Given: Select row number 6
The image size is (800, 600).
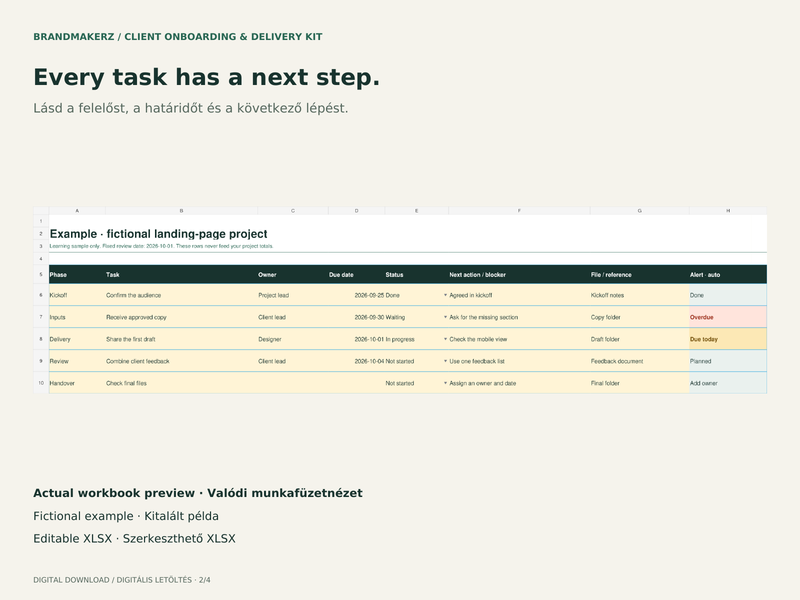Looking at the screenshot, I should pos(41,295).
